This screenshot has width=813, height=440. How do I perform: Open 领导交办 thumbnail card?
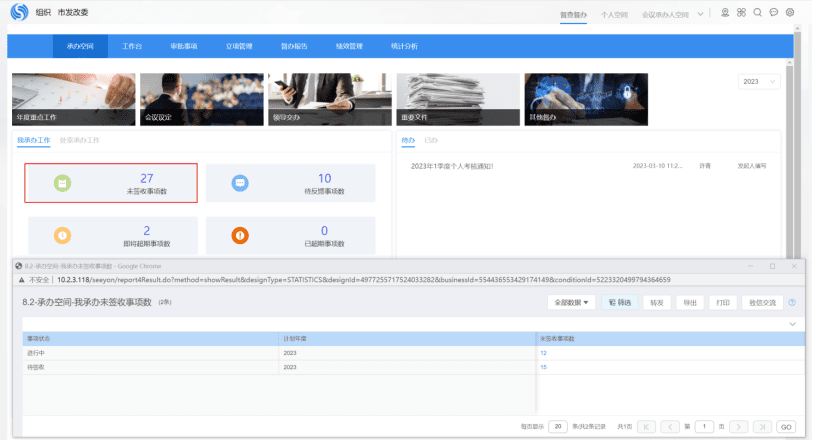pos(330,100)
